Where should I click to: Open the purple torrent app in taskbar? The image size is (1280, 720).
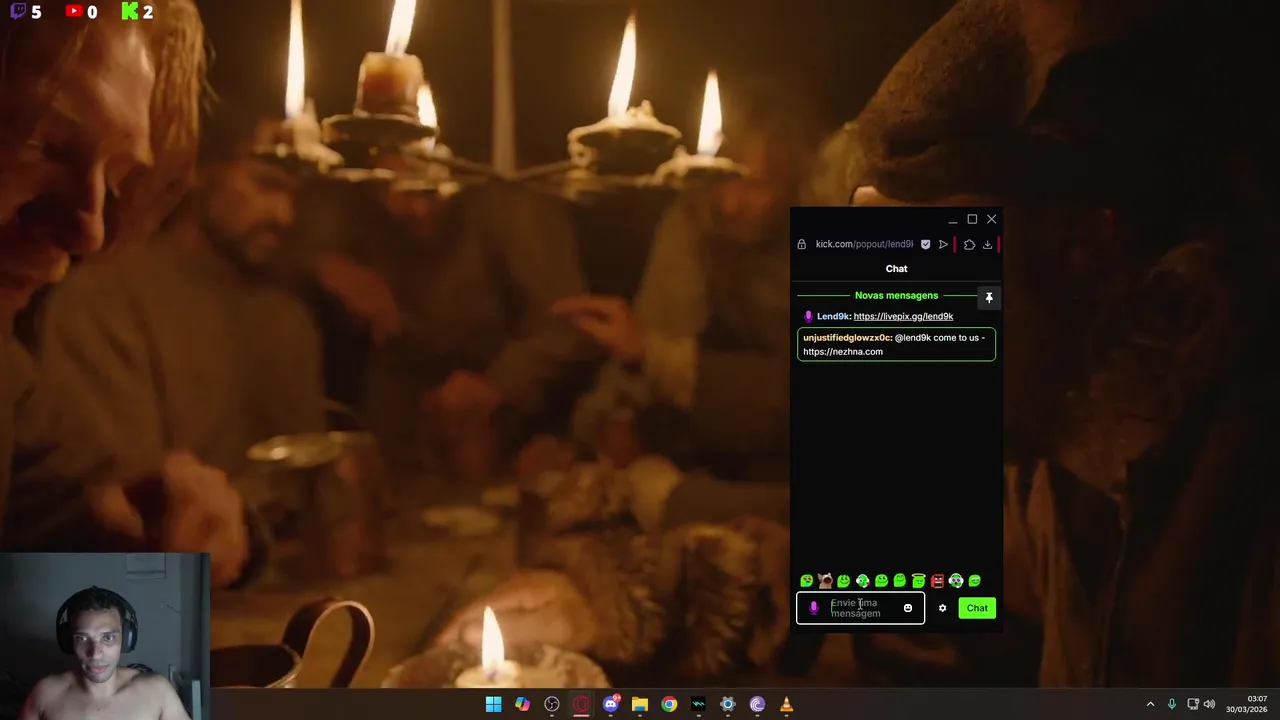pos(757,705)
